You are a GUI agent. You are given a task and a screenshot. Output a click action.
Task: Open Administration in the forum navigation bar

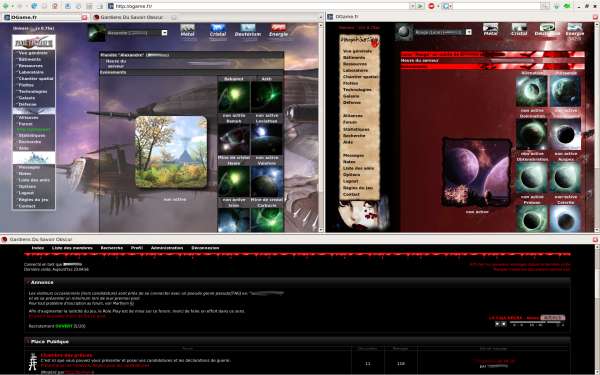[167, 248]
